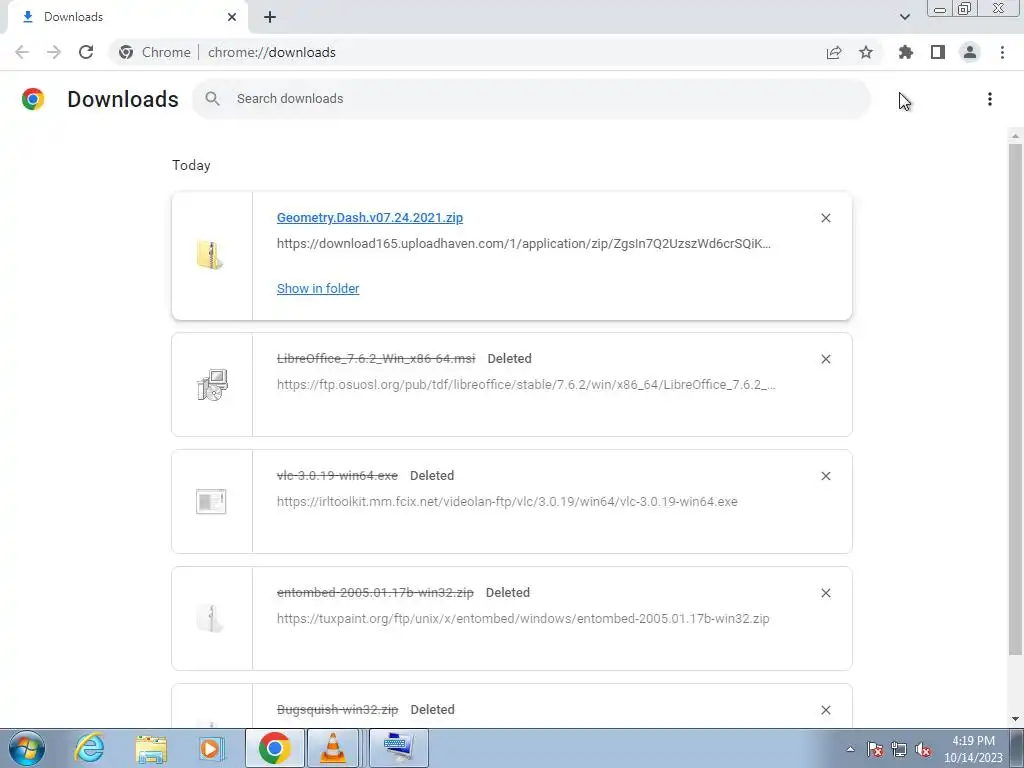Click the Action Center flag icon
This screenshot has height=768, width=1024.
[x=875, y=749]
